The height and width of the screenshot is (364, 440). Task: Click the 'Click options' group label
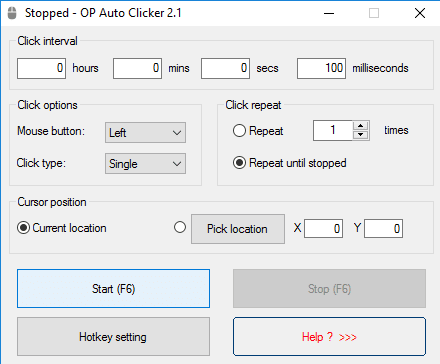47,105
